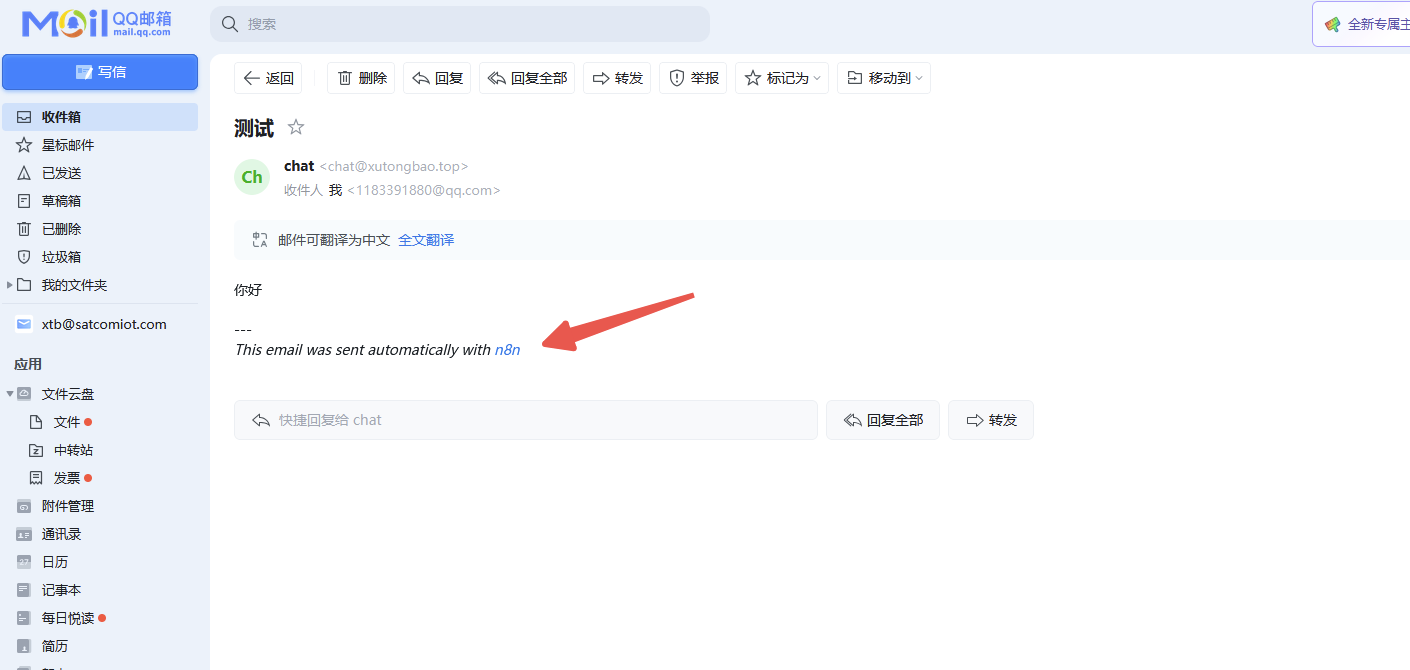This screenshot has height=670, width=1410.
Task: Click the search box in the header
Action: click(460, 24)
